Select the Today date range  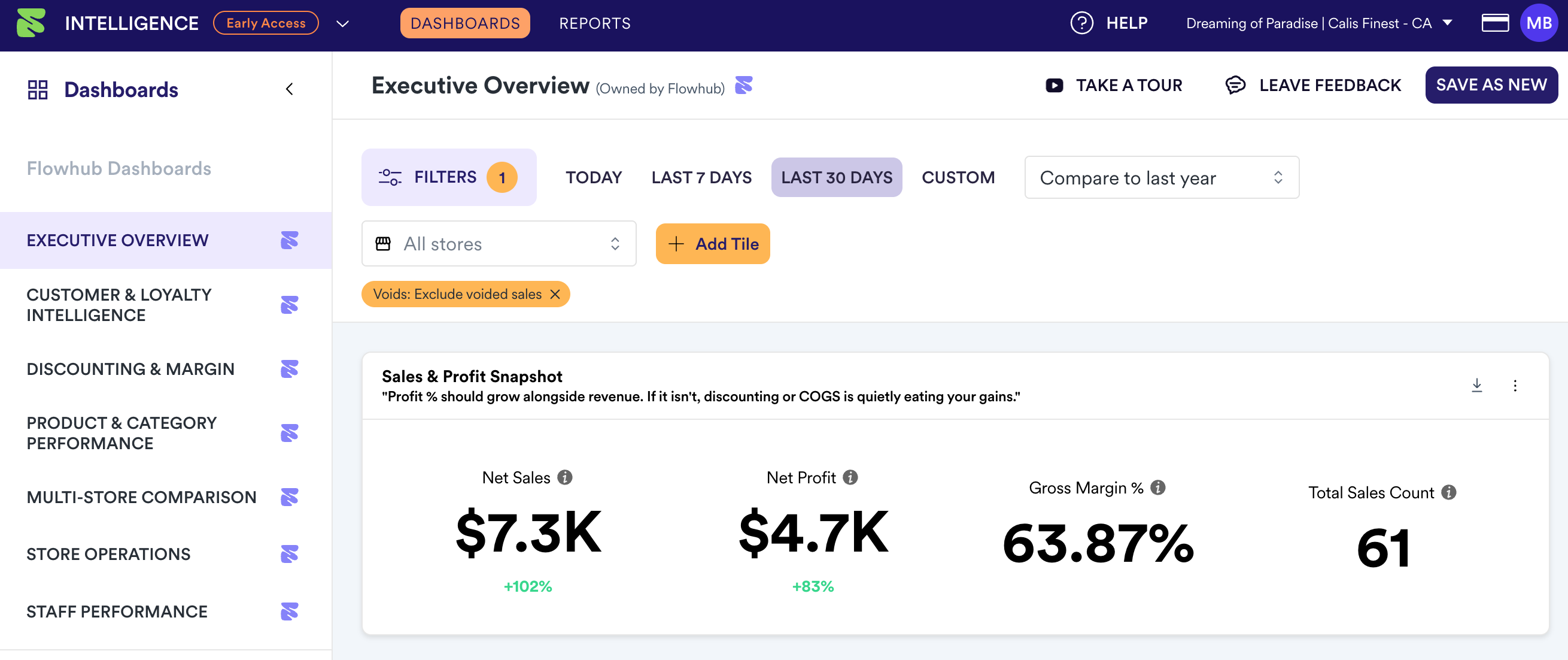(594, 177)
